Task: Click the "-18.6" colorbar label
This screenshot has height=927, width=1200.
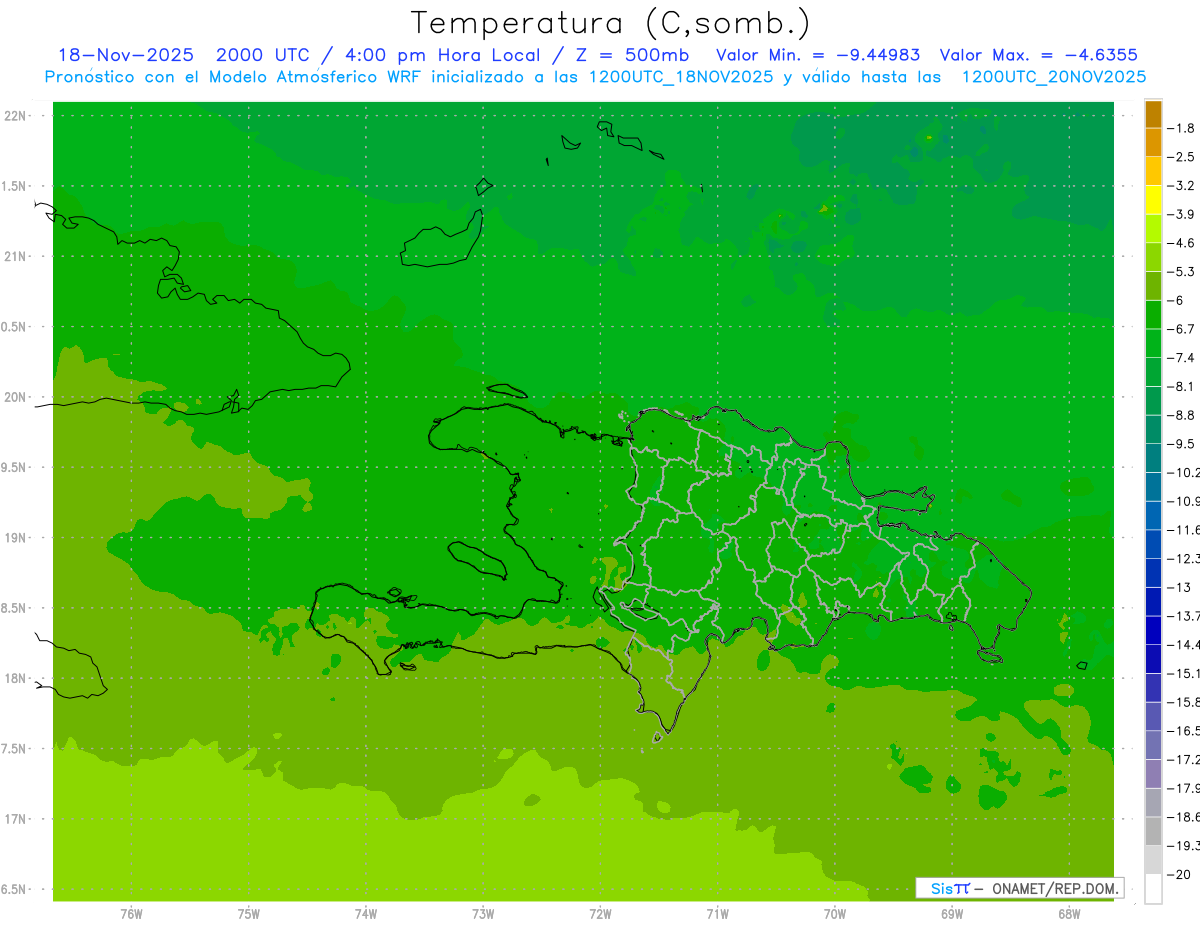Action: [x=1182, y=817]
